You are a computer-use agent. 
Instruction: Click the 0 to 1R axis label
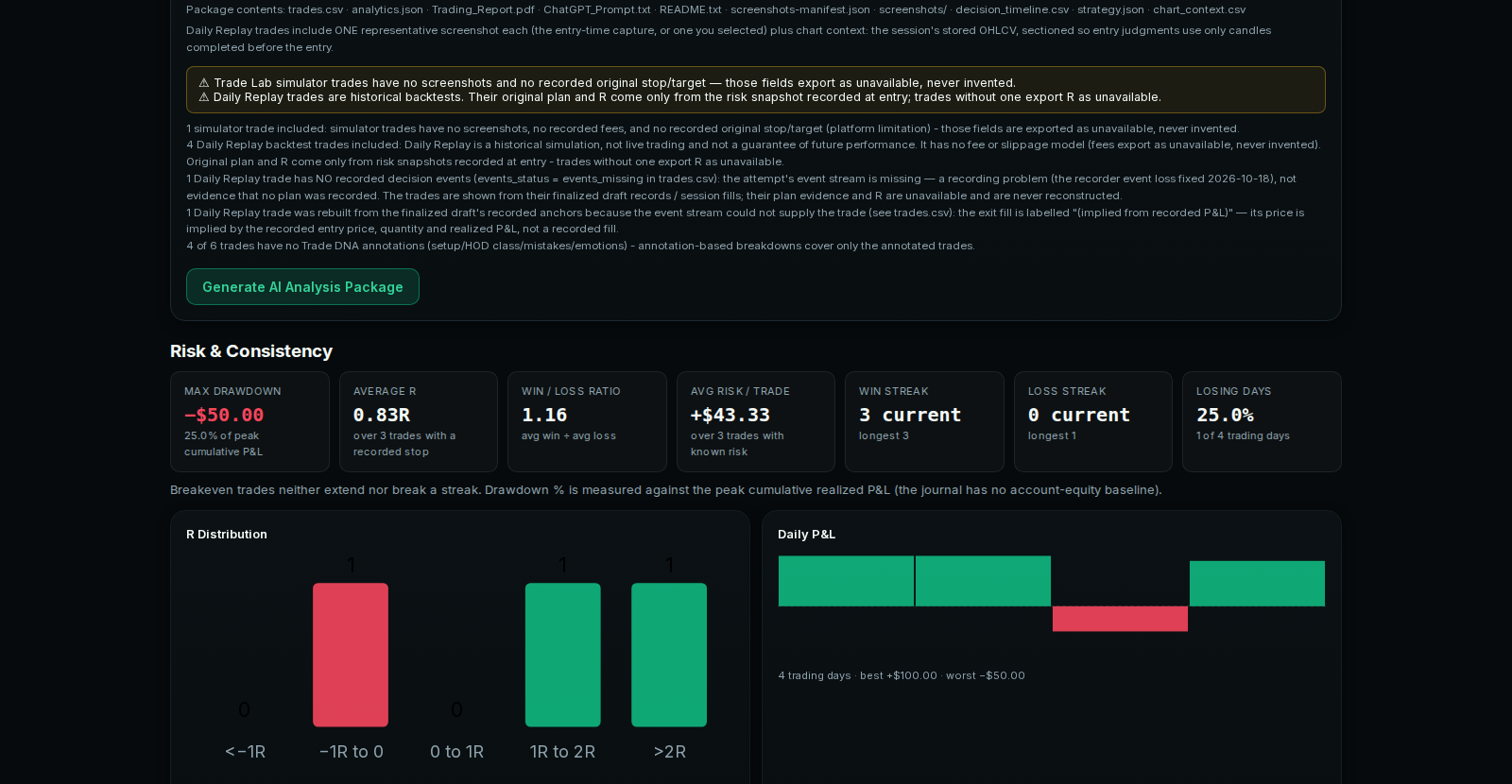pyautogui.click(x=457, y=752)
